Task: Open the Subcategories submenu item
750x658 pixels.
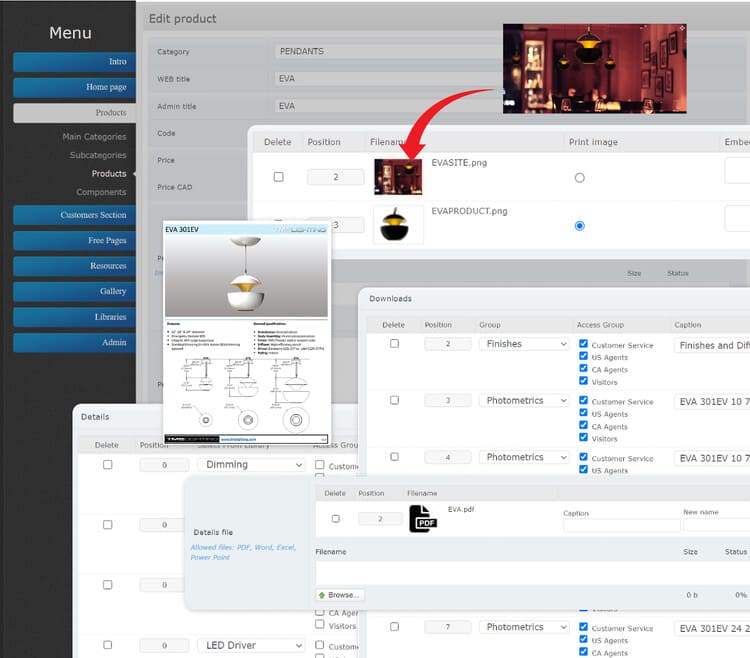Action: pos(98,155)
